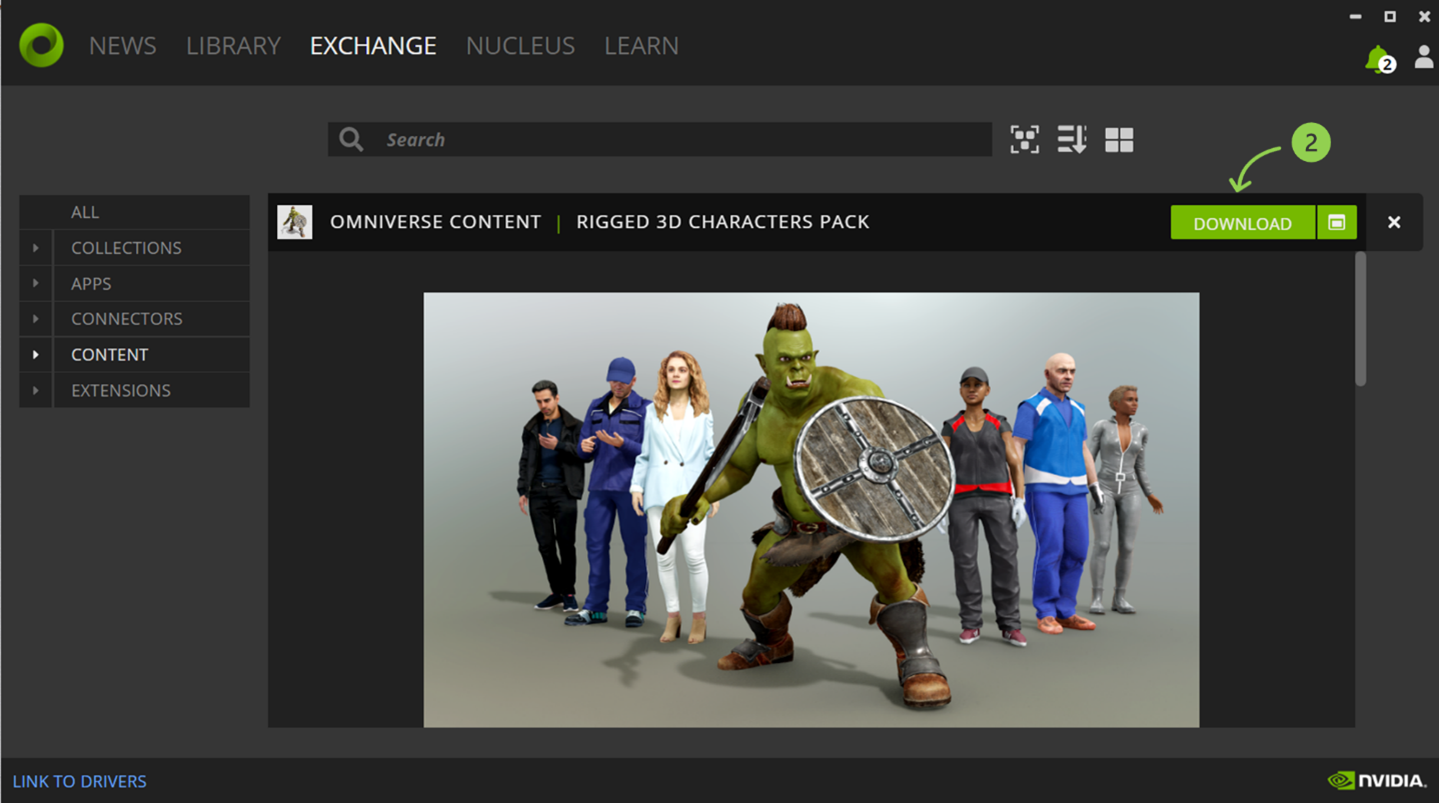The width and height of the screenshot is (1439, 803).
Task: Maximize the launcher window
Action: [1390, 17]
